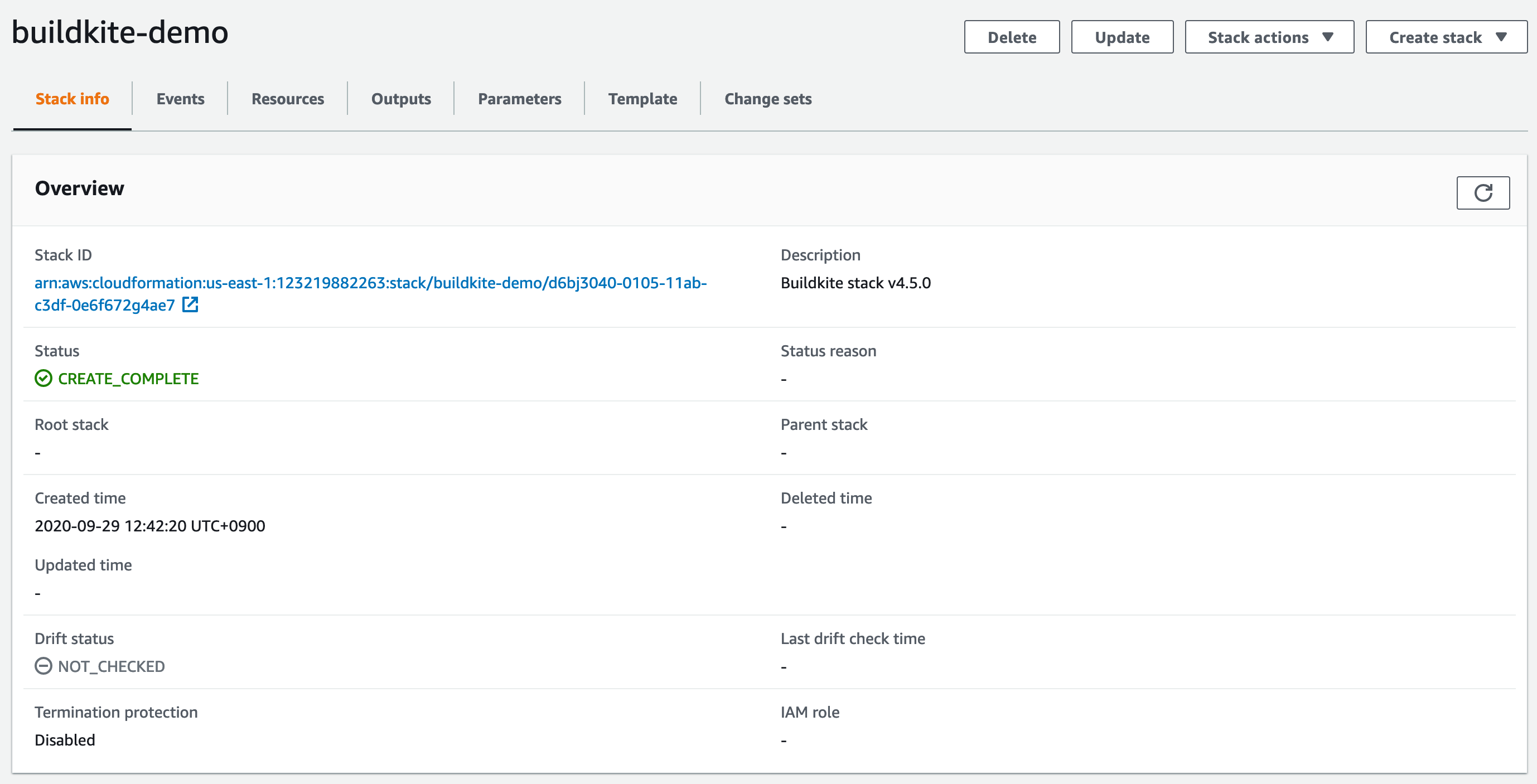Screen dimensions: 1537x784
Task: Click the green CREATE_COMPLETE status icon
Action: 42,378
